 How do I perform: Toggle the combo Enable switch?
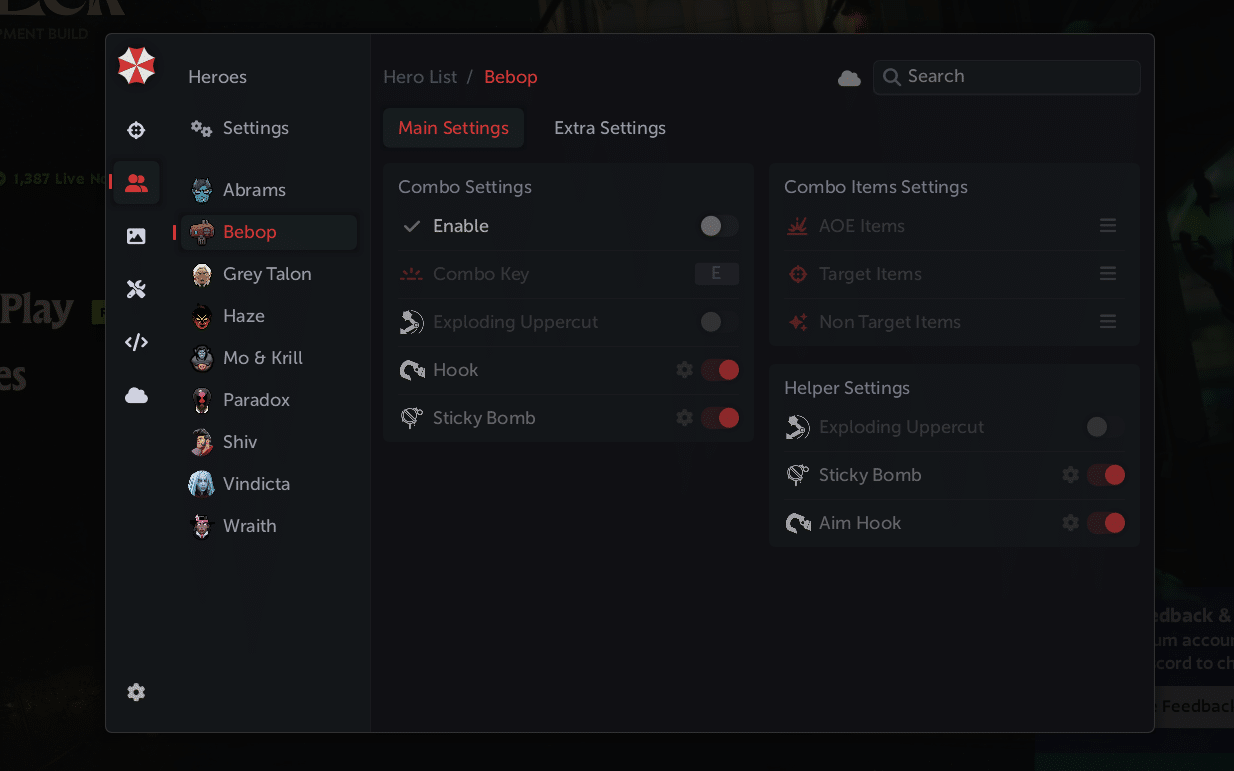coord(719,226)
